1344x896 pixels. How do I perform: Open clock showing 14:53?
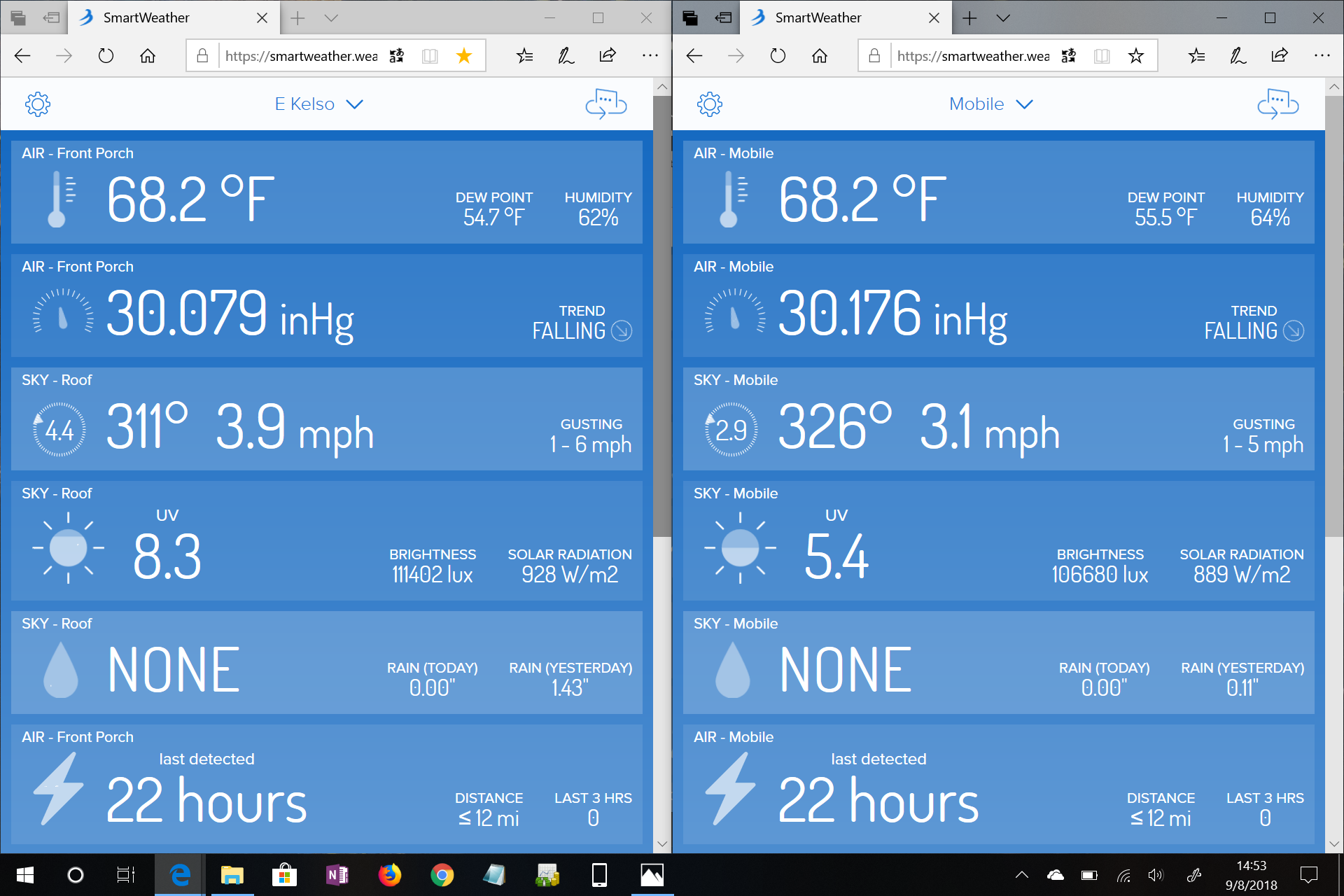1252,875
